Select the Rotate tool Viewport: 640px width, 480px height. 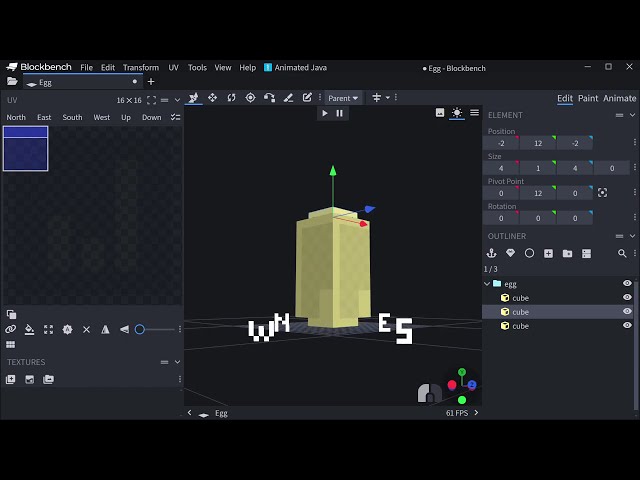click(x=231, y=98)
